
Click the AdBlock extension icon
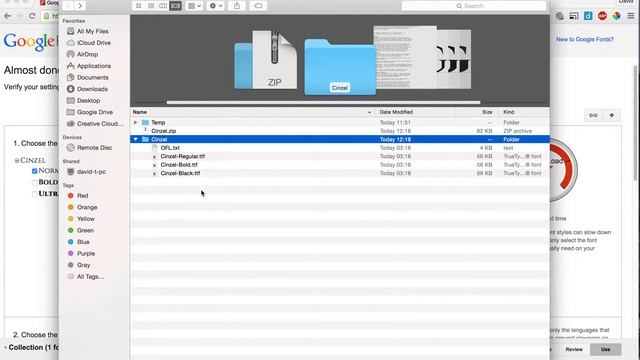coord(602,16)
